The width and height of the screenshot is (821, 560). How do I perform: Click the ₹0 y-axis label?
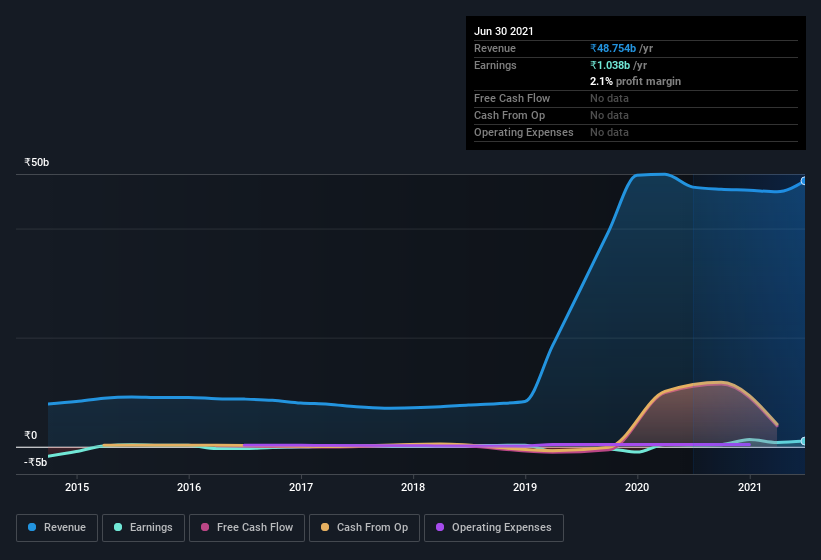31,435
